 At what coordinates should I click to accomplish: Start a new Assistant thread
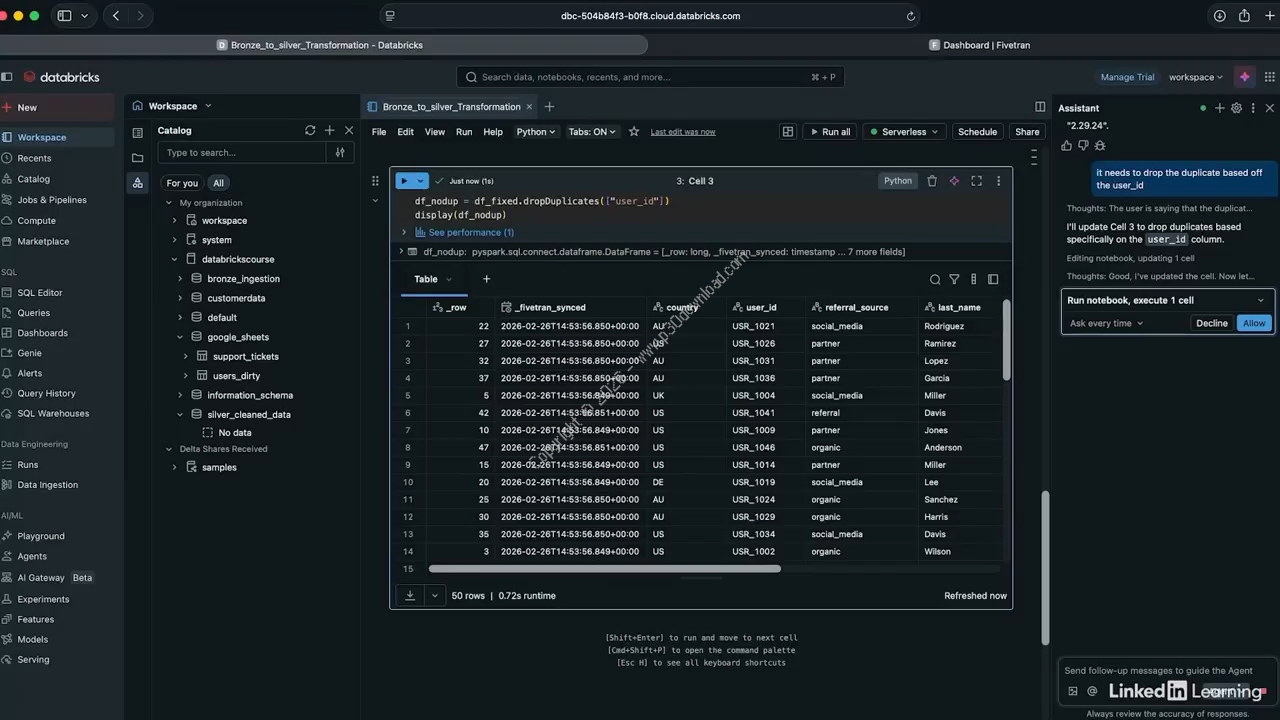click(x=1219, y=108)
